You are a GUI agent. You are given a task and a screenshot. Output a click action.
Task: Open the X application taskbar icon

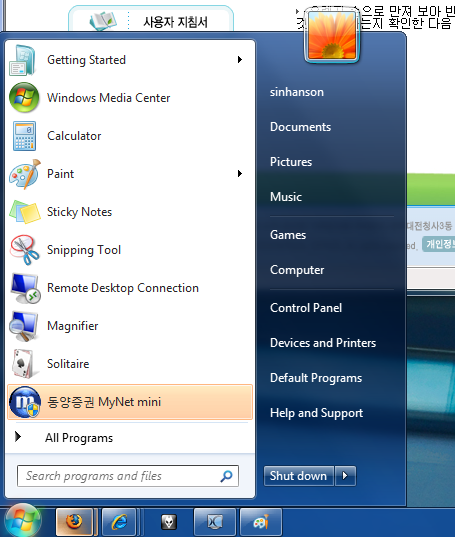pos(215,522)
